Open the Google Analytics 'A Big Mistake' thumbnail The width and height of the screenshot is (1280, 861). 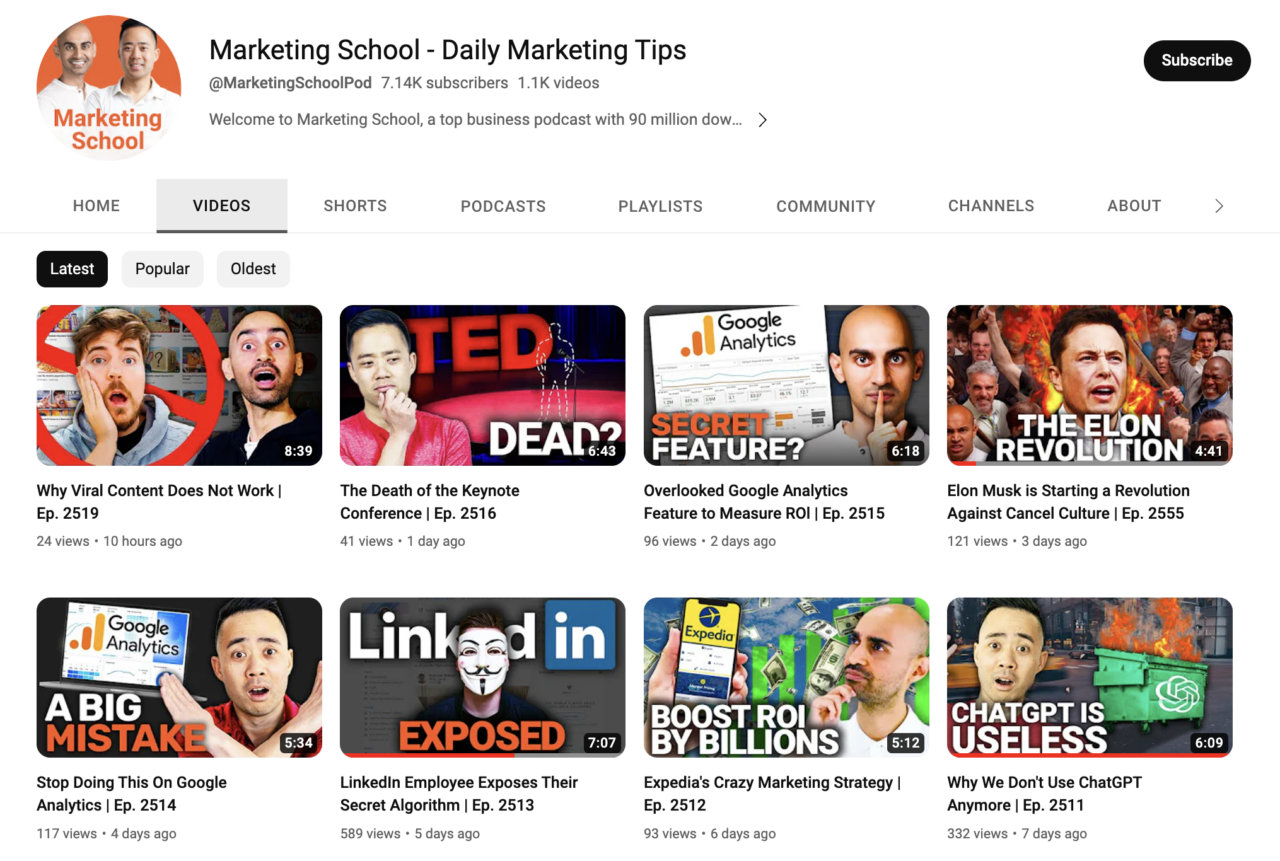click(179, 677)
